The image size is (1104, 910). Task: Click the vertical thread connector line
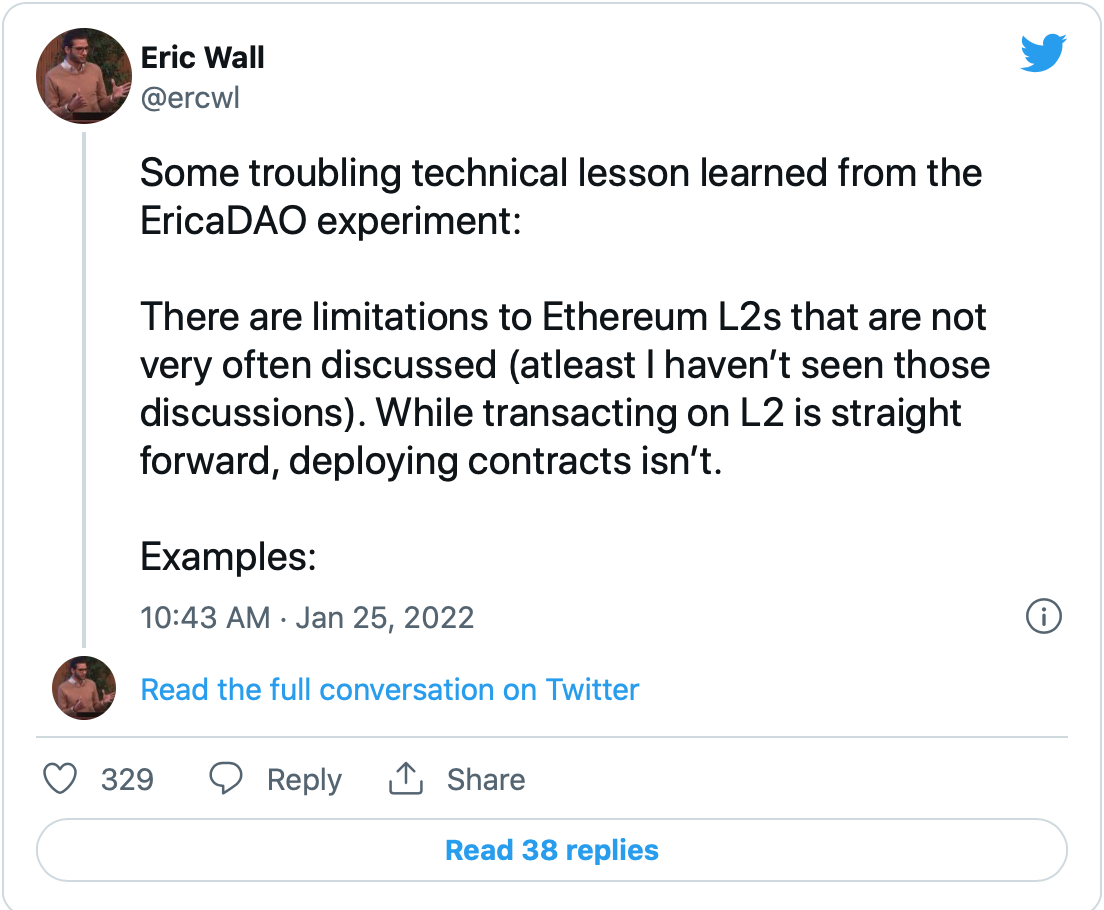[x=84, y=389]
